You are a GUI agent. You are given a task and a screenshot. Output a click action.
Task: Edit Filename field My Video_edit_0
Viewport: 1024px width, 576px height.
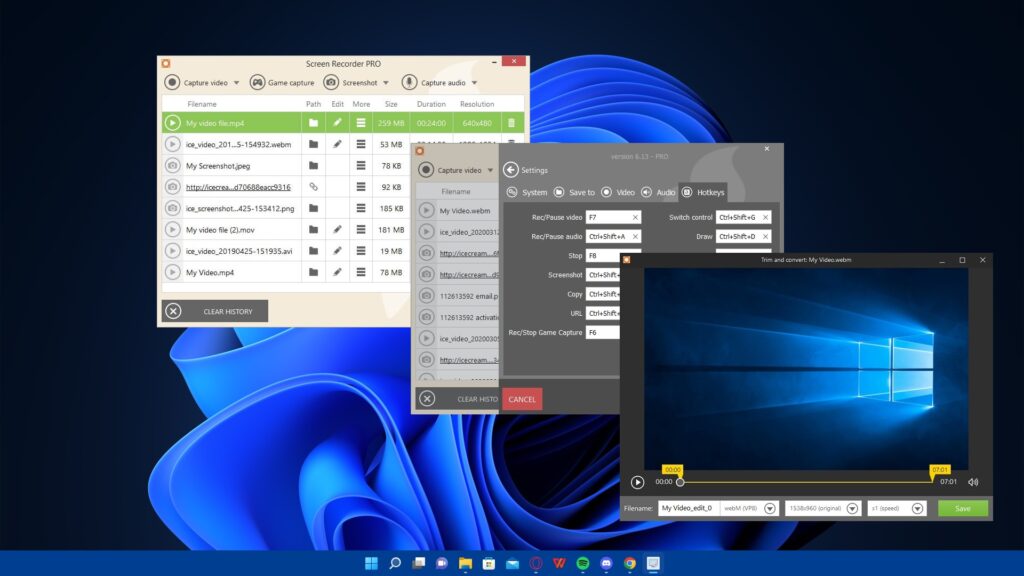coord(688,508)
